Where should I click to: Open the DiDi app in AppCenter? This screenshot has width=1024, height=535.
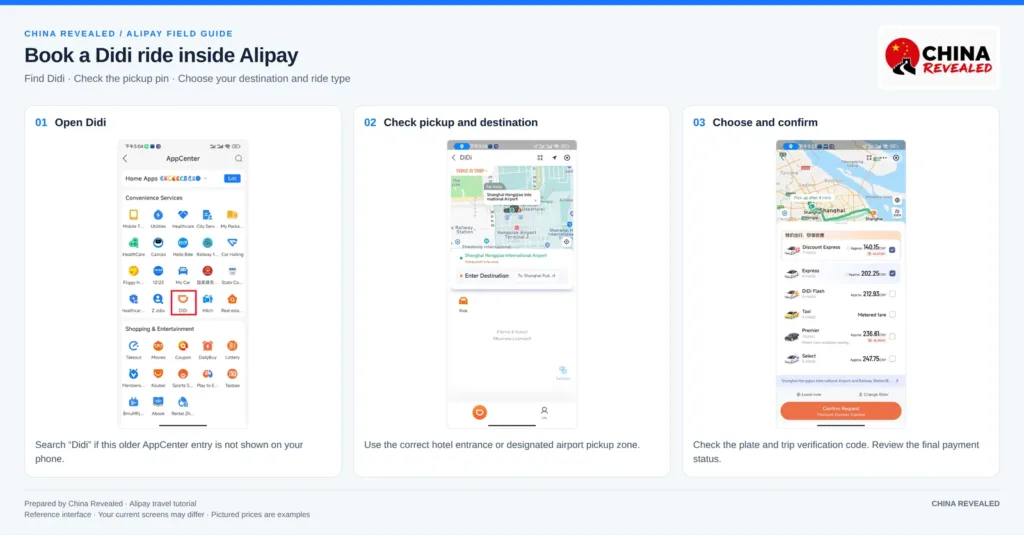pos(183,302)
